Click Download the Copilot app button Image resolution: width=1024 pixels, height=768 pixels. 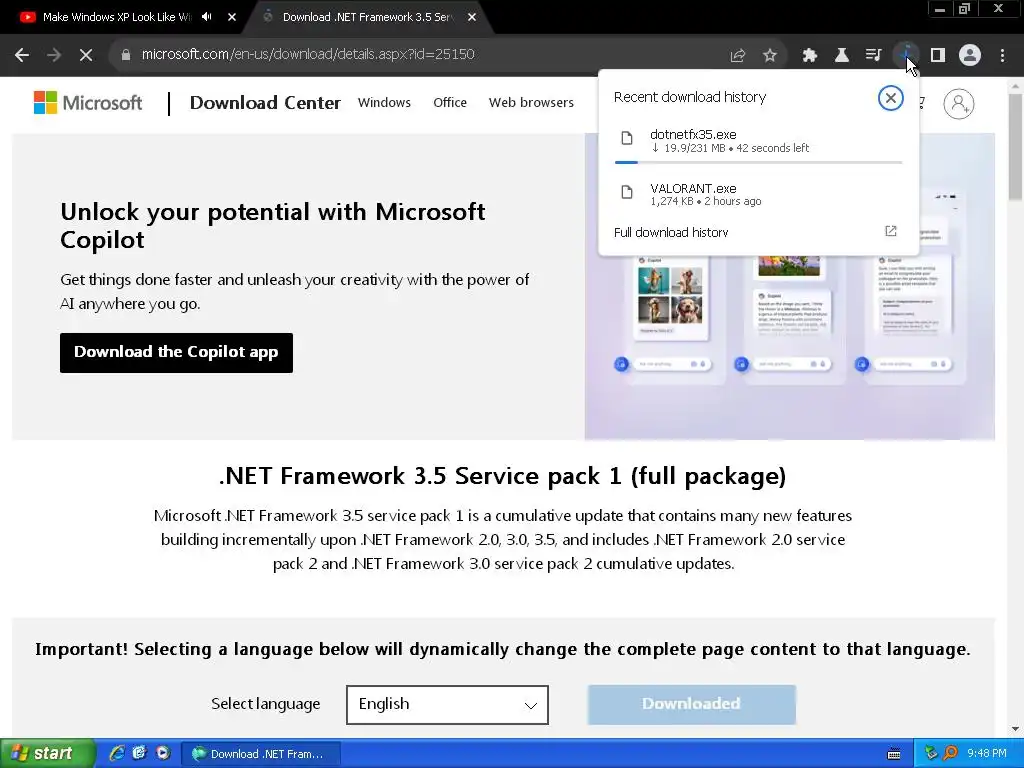click(x=176, y=353)
